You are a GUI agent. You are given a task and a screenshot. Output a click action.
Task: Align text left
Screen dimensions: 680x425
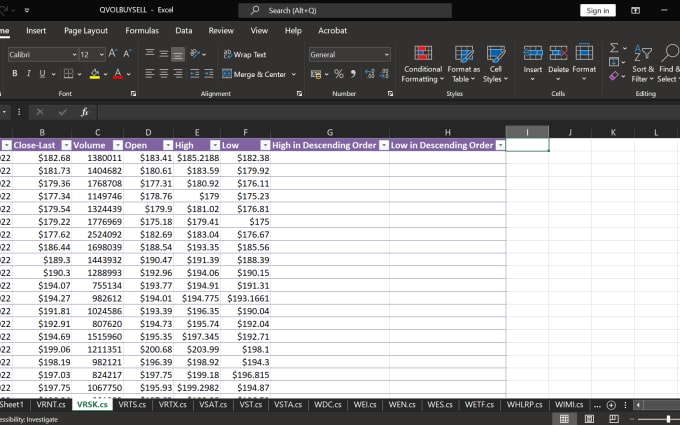pyautogui.click(x=150, y=74)
